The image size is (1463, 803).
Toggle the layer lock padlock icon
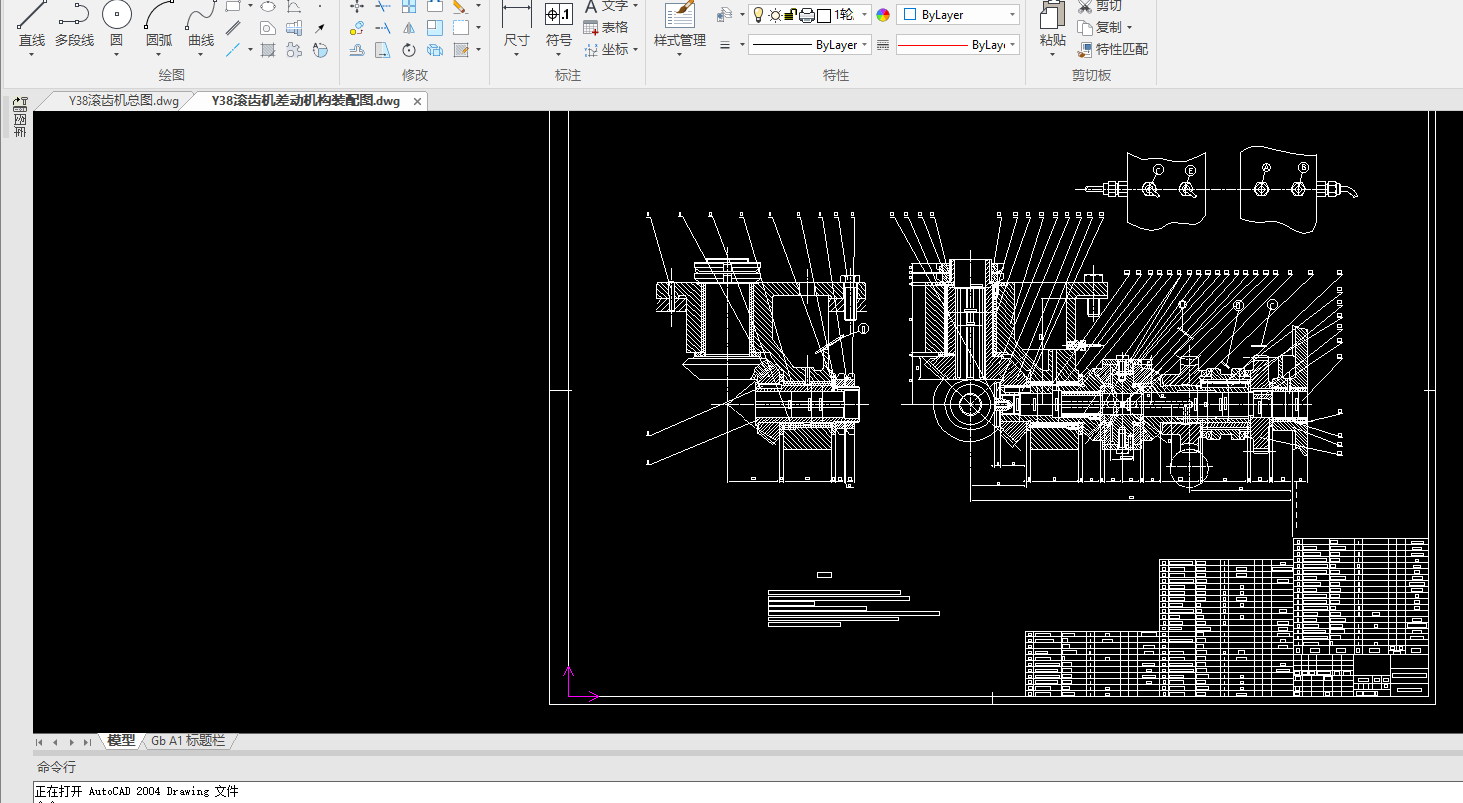tap(790, 15)
